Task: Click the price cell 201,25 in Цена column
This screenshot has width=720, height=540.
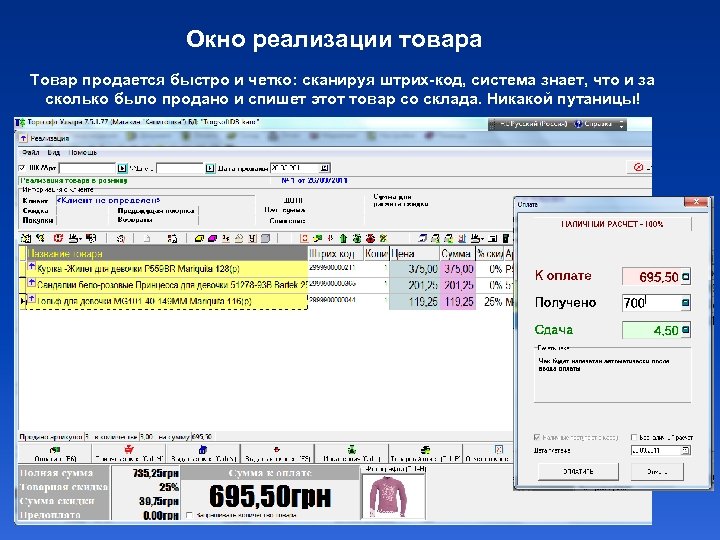Action: pyautogui.click(x=414, y=286)
